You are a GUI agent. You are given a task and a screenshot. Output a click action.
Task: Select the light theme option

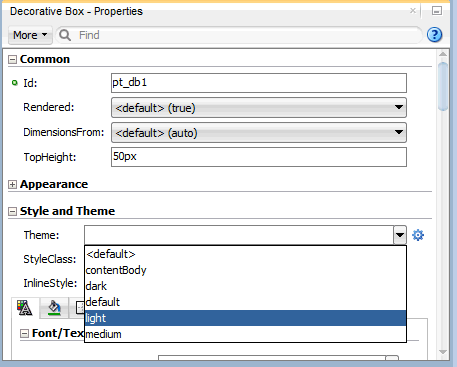click(246, 318)
